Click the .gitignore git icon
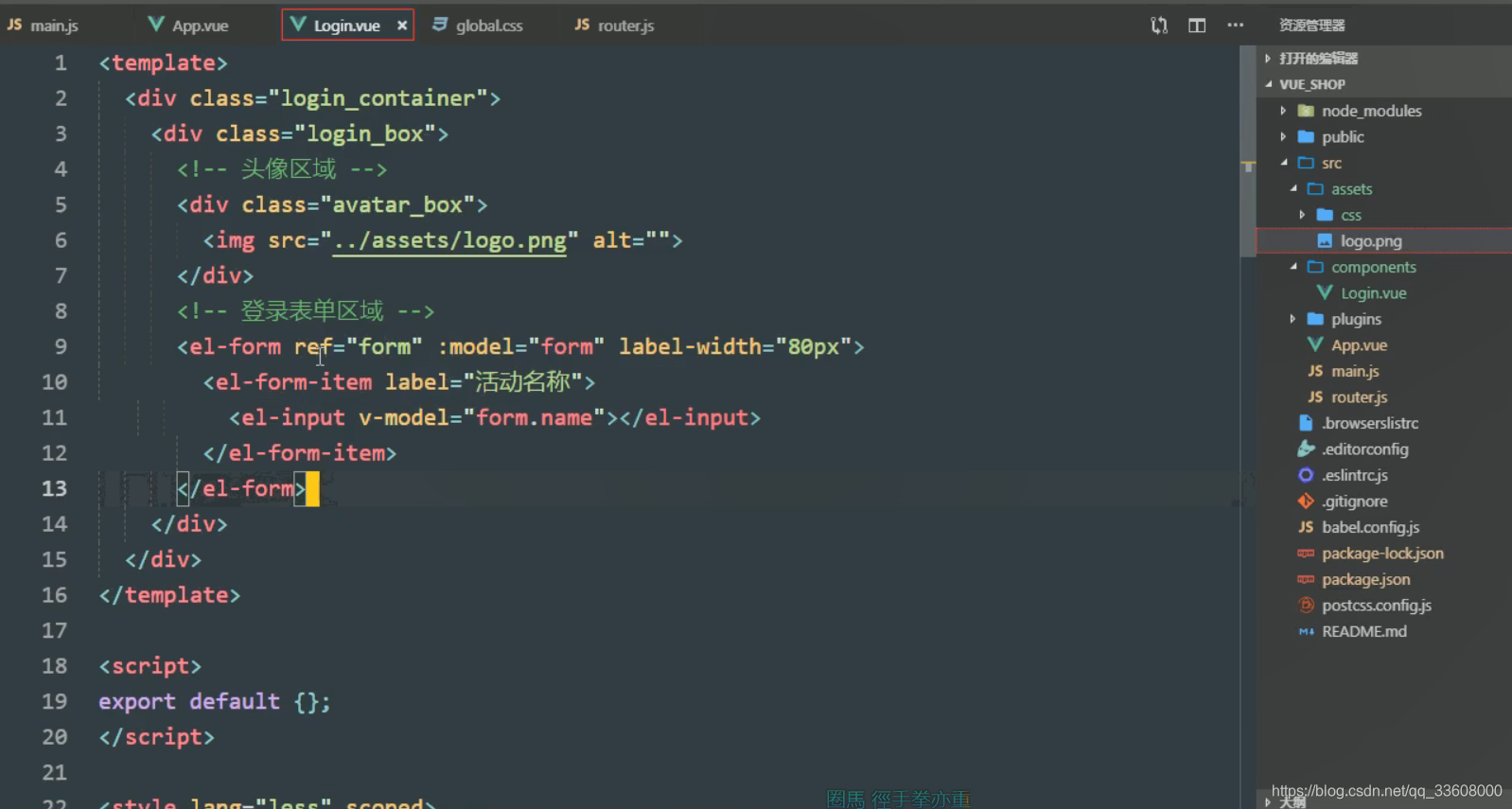Image resolution: width=1512 pixels, height=809 pixels. click(1306, 501)
